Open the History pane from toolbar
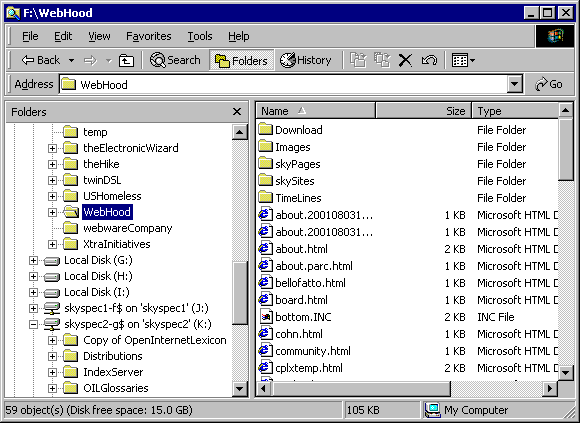The height and width of the screenshot is (423, 580). [305, 60]
